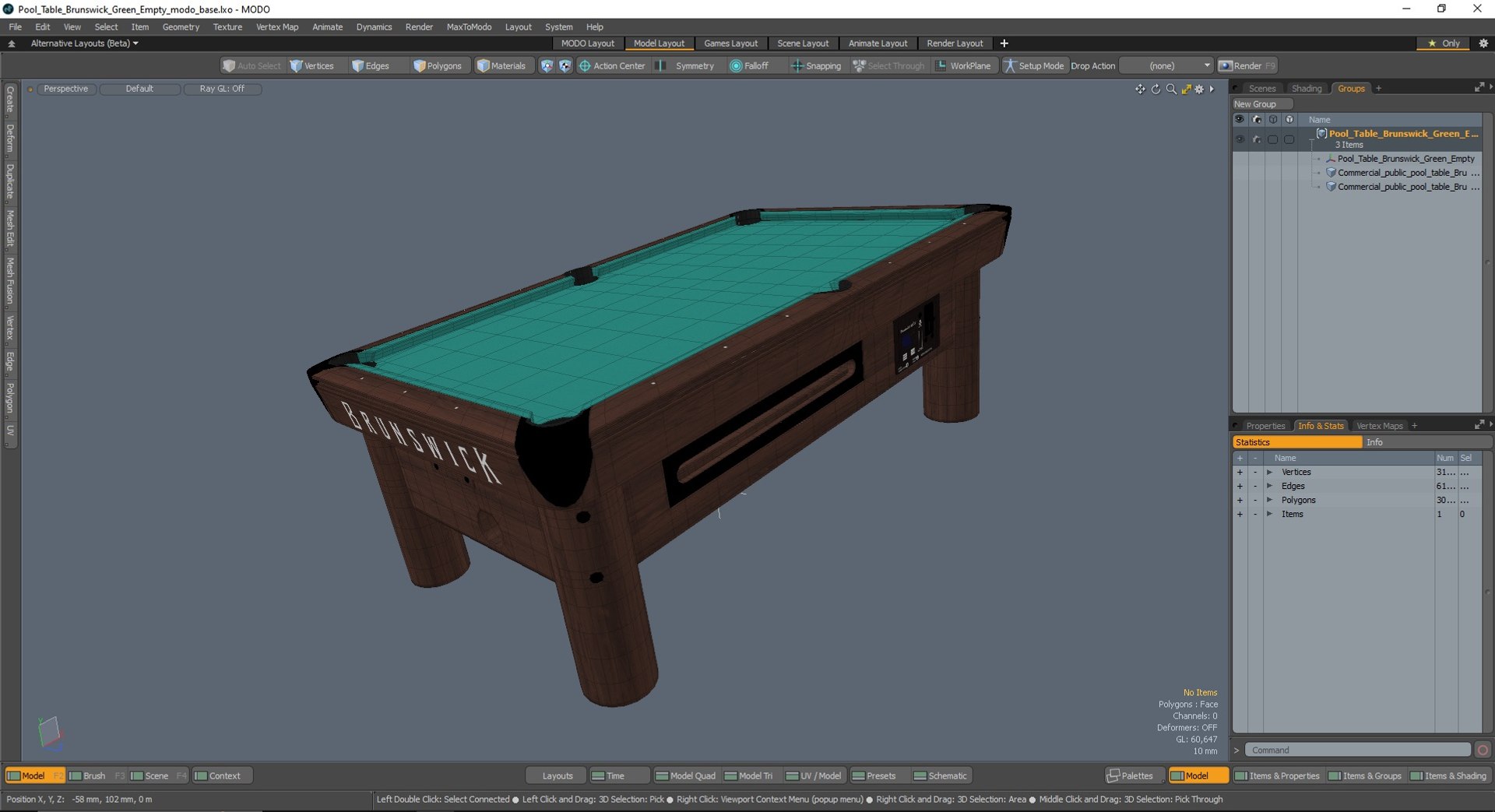
Task: Open Schematic layout
Action: (x=941, y=776)
